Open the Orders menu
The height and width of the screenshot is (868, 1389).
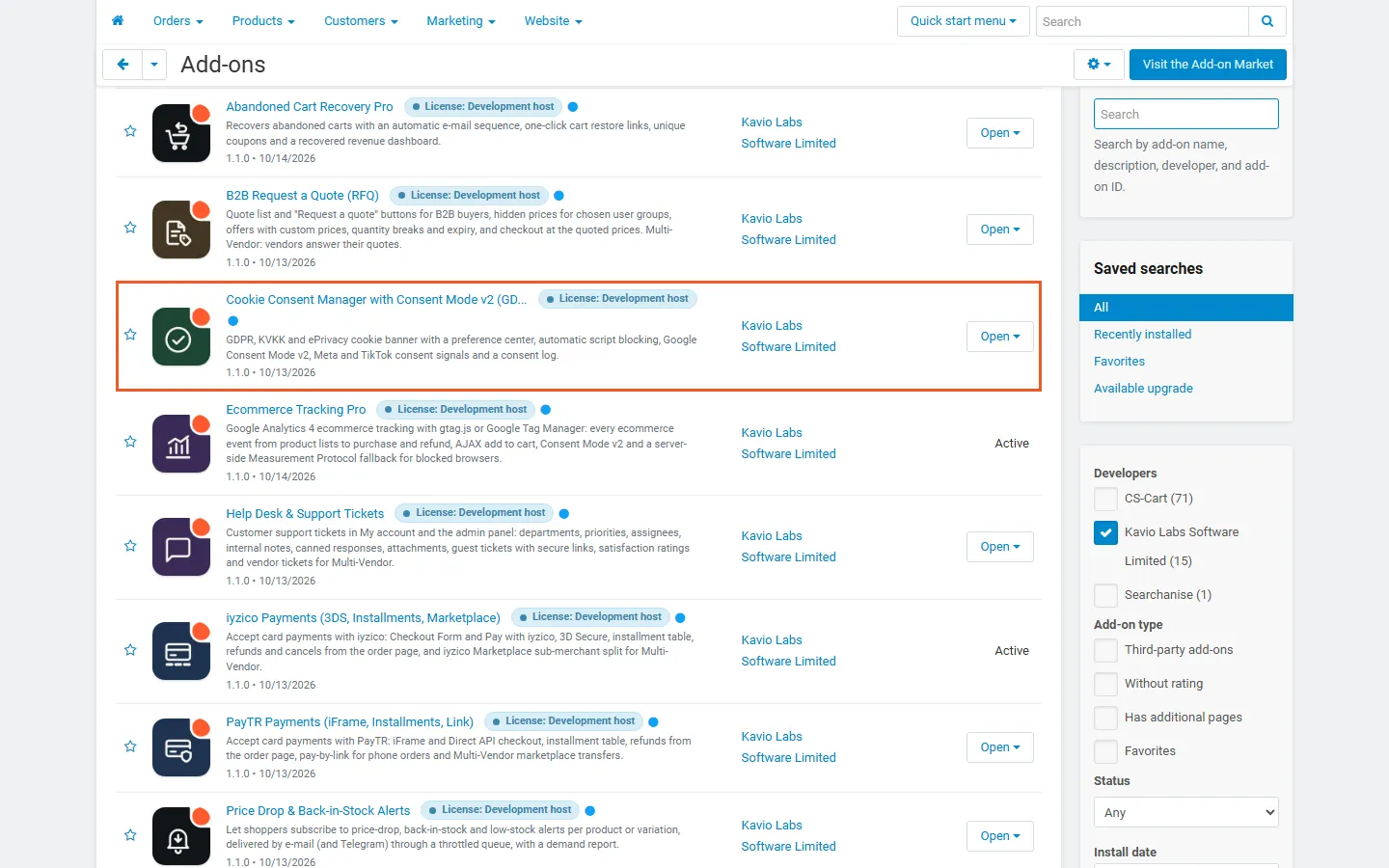(x=177, y=21)
